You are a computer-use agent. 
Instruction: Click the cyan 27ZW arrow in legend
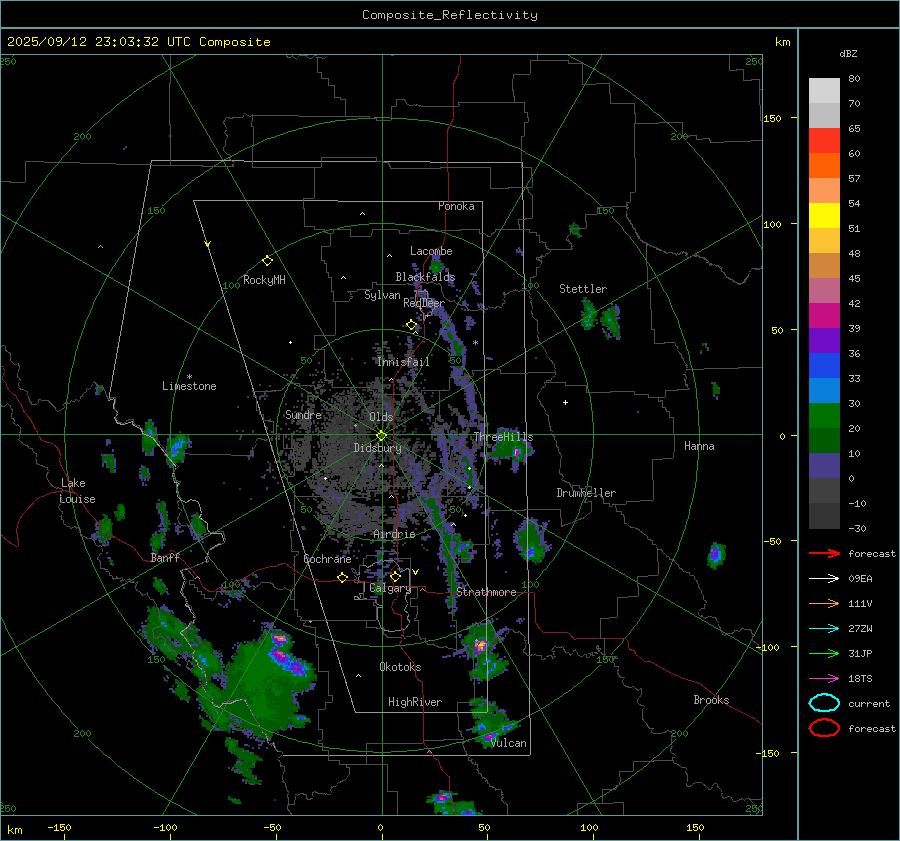824,629
